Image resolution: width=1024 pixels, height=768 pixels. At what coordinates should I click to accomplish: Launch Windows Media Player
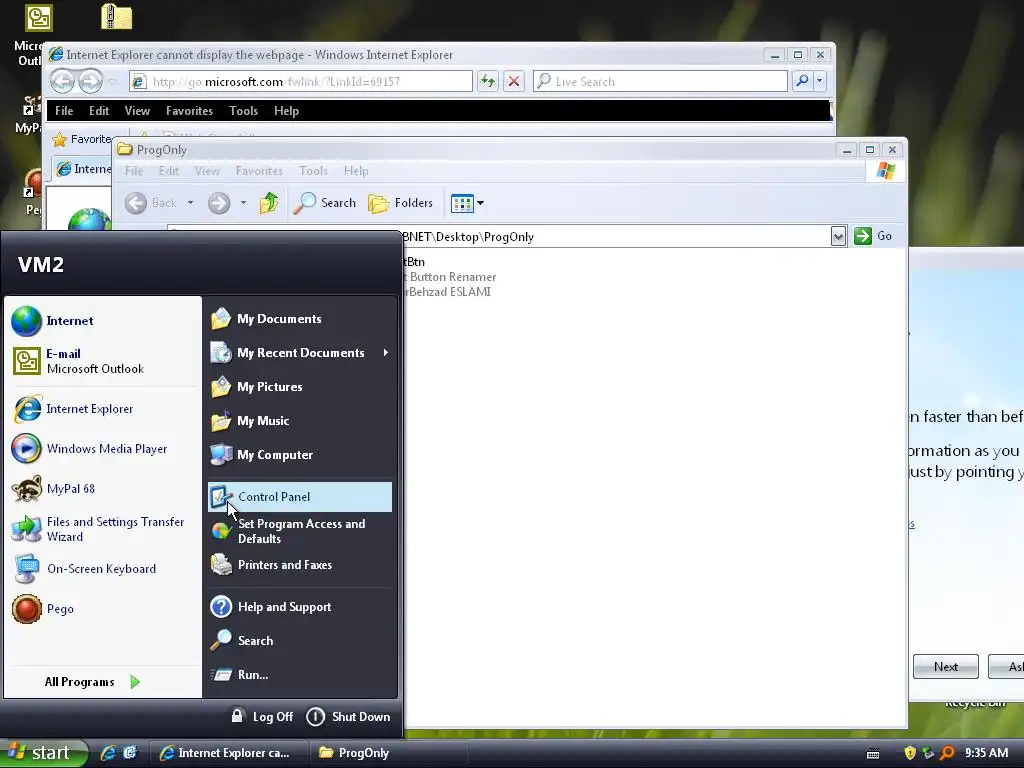tap(103, 449)
